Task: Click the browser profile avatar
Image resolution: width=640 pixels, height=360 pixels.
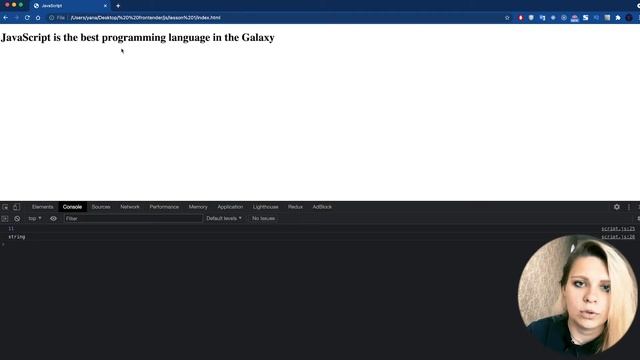Action: [629, 18]
